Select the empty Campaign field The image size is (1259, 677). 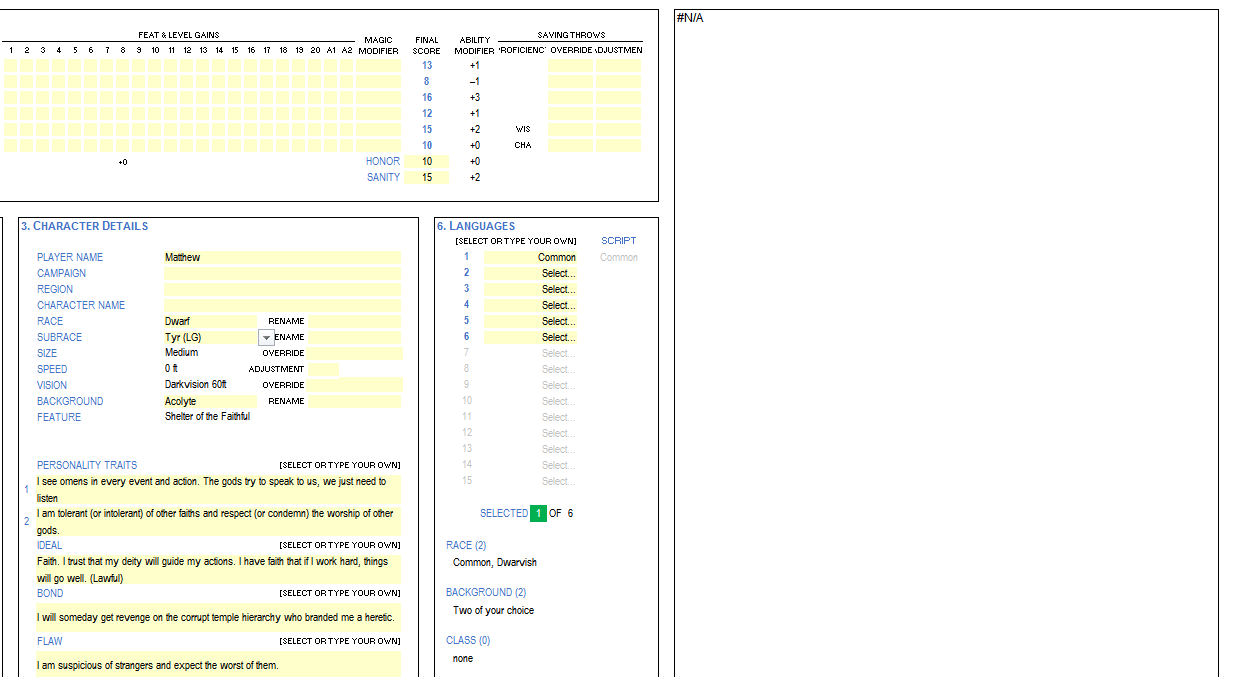point(281,273)
